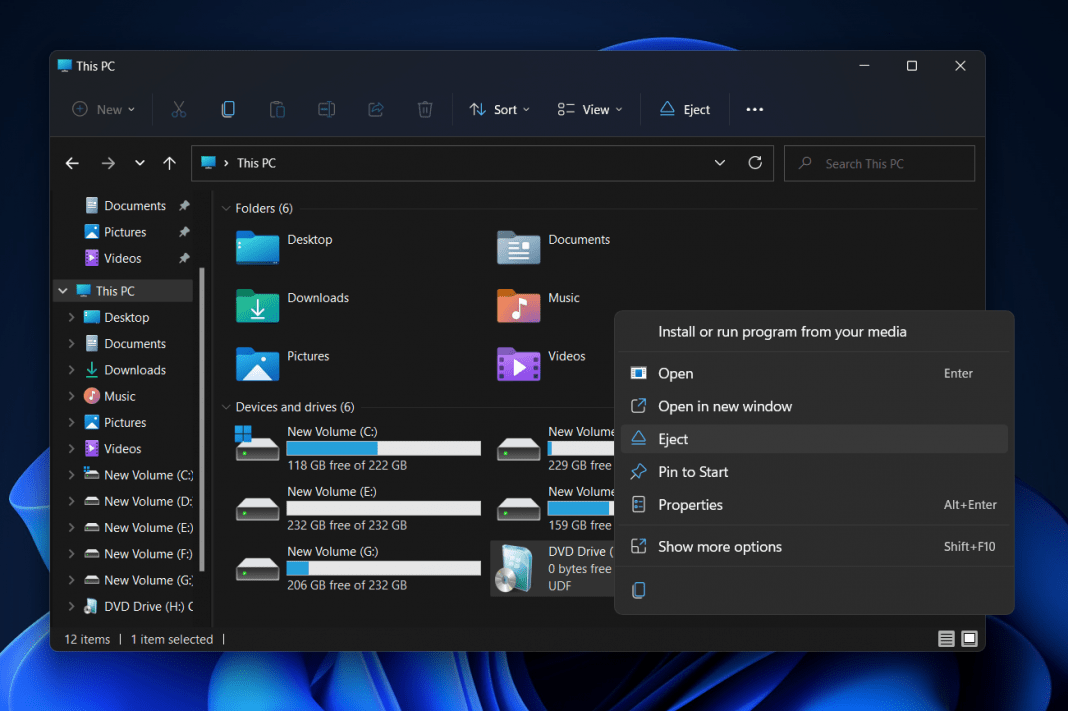Click the Paste icon in the toolbar
The image size is (1068, 711).
tap(277, 109)
